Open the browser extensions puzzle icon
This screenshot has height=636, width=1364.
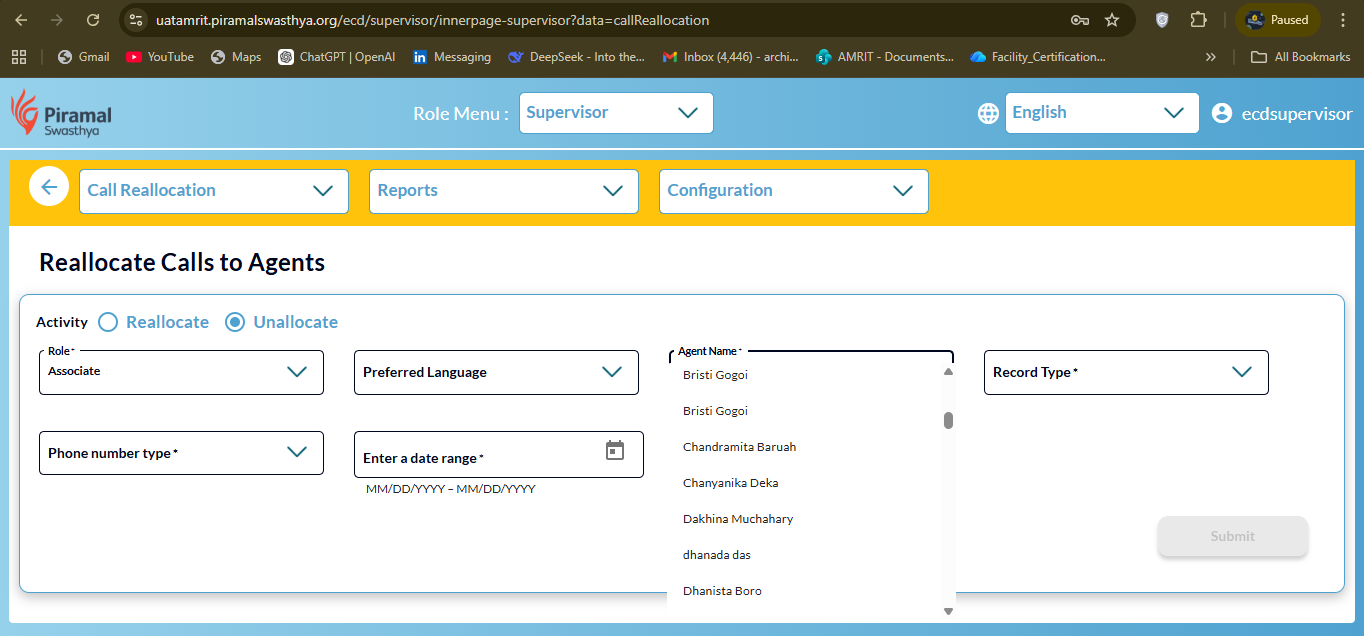point(1198,20)
